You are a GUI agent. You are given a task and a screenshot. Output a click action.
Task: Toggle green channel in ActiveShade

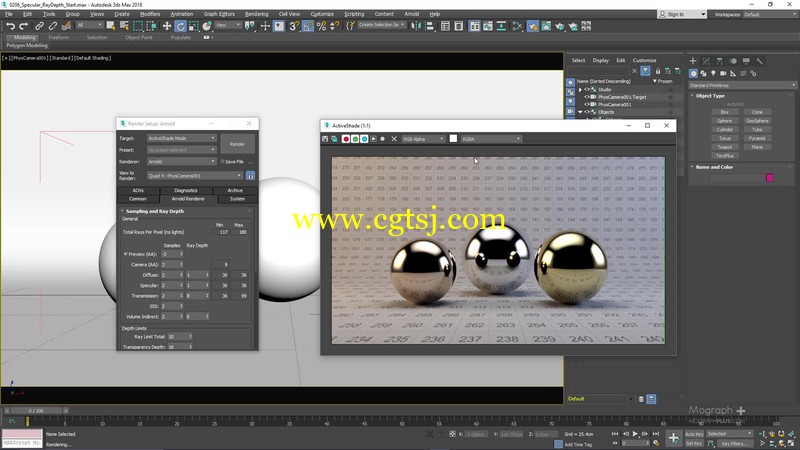(x=355, y=139)
